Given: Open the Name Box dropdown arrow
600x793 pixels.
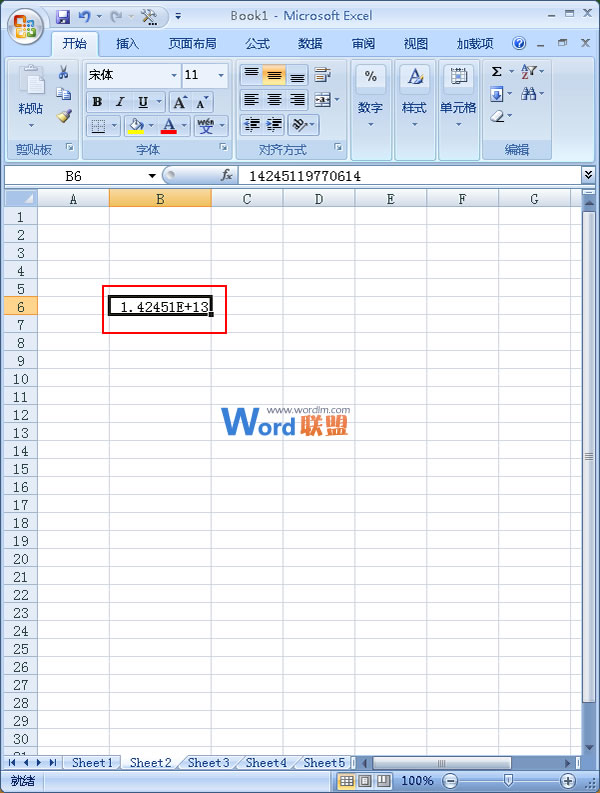Looking at the screenshot, I should 152,176.
